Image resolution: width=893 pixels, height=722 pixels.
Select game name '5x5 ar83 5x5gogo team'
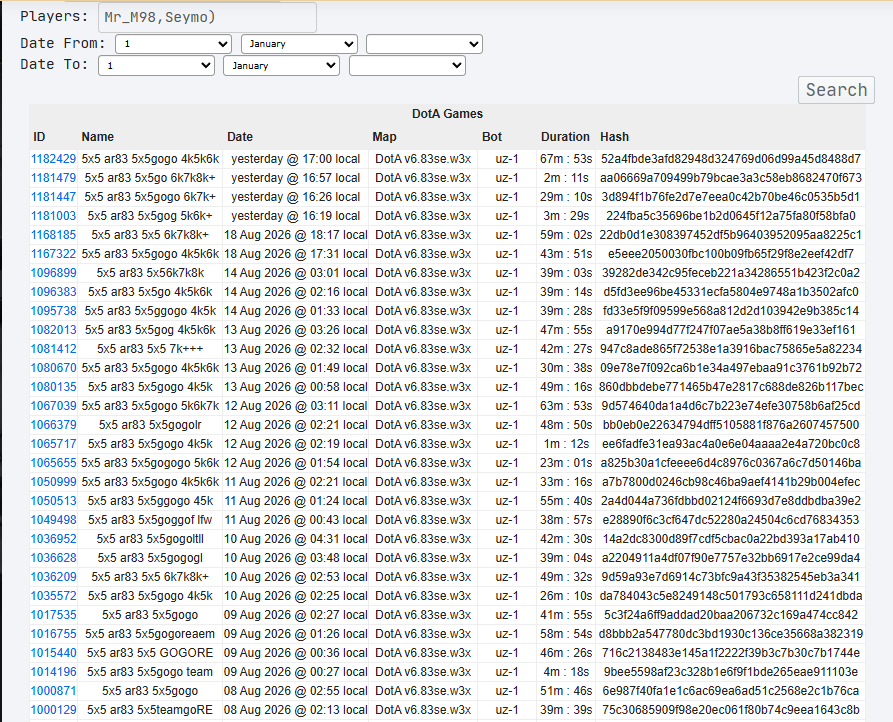pyautogui.click(x=150, y=672)
